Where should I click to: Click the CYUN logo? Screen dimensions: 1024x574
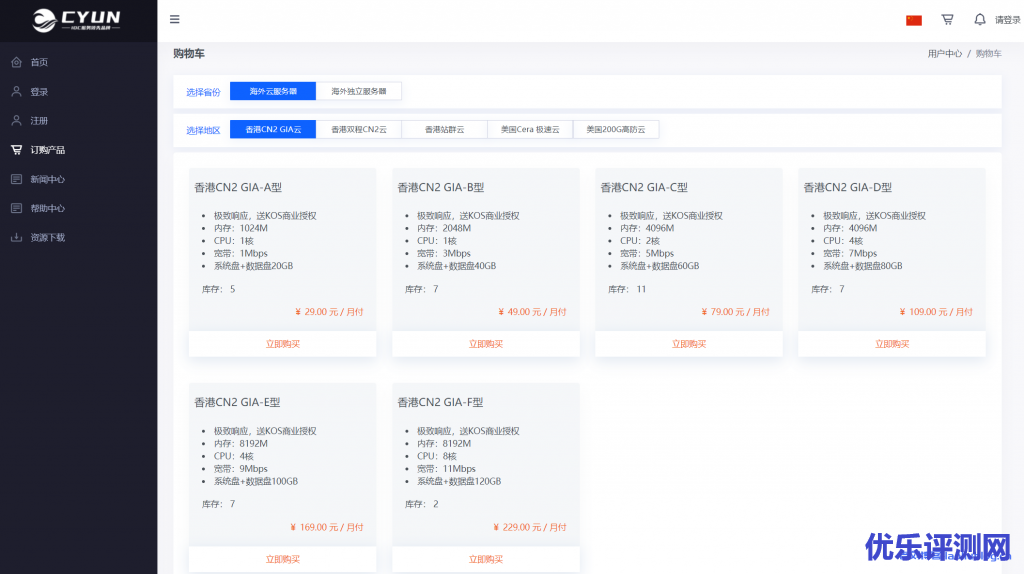[76, 20]
